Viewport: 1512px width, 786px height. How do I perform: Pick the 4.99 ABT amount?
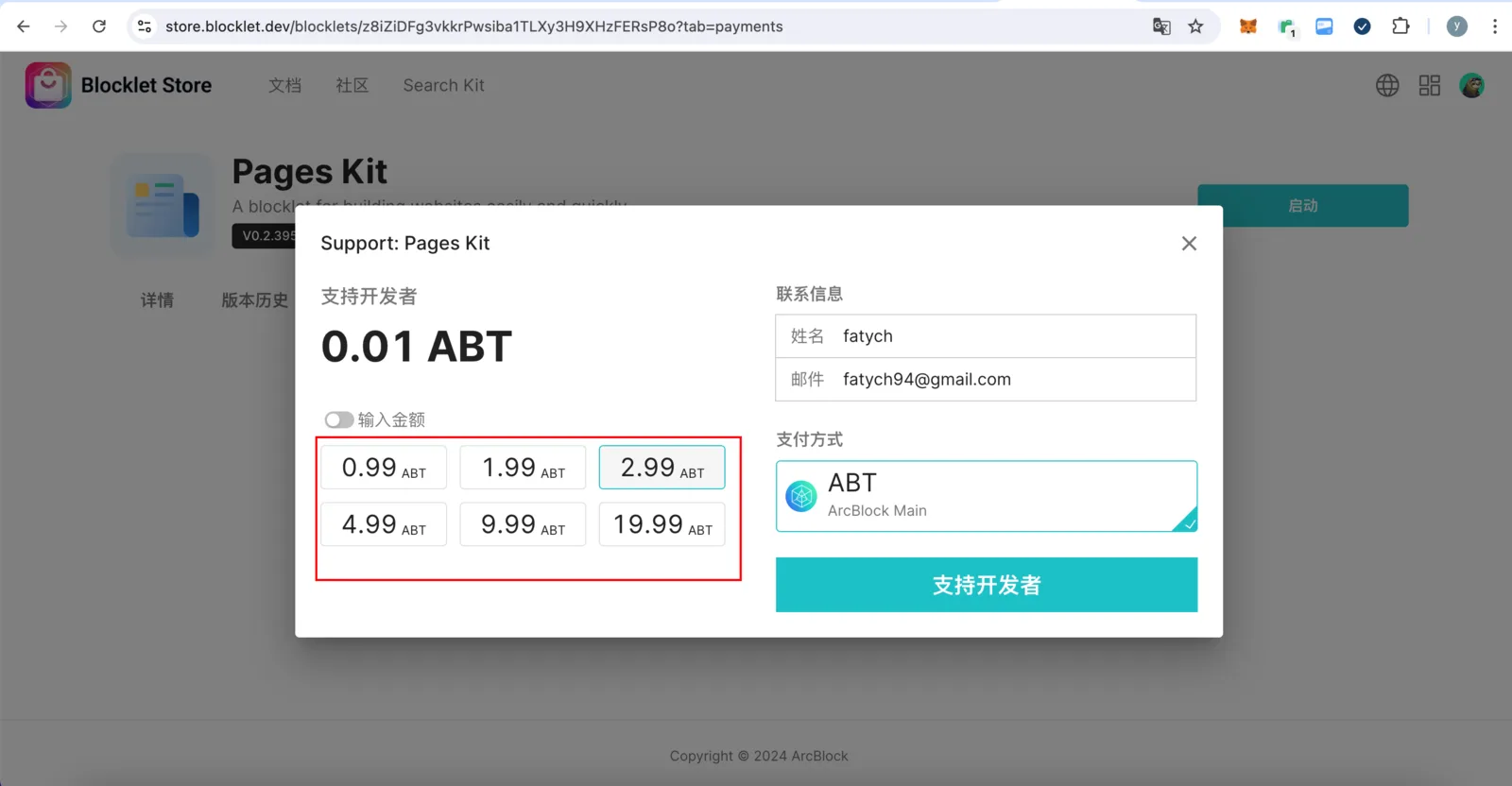384,524
